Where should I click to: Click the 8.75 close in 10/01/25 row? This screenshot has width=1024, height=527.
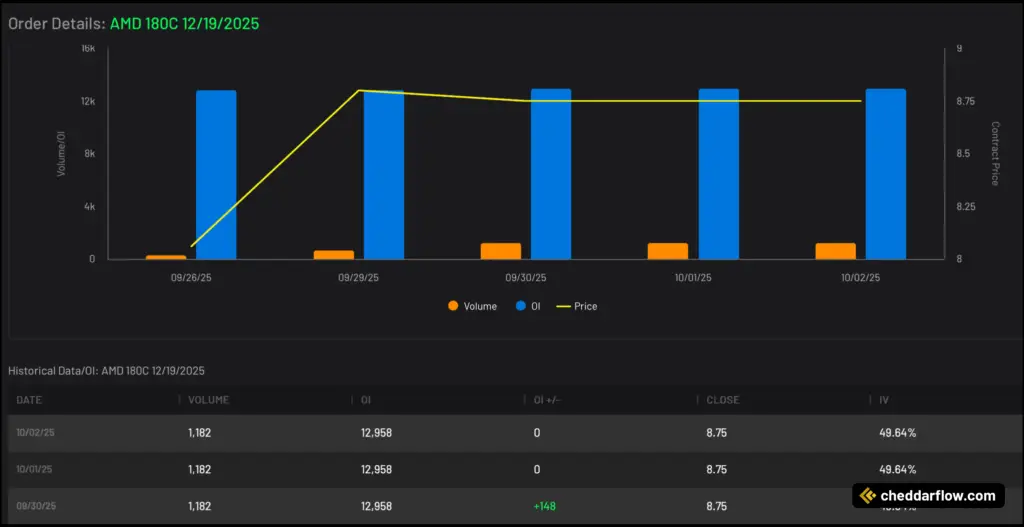pyautogui.click(x=716, y=470)
